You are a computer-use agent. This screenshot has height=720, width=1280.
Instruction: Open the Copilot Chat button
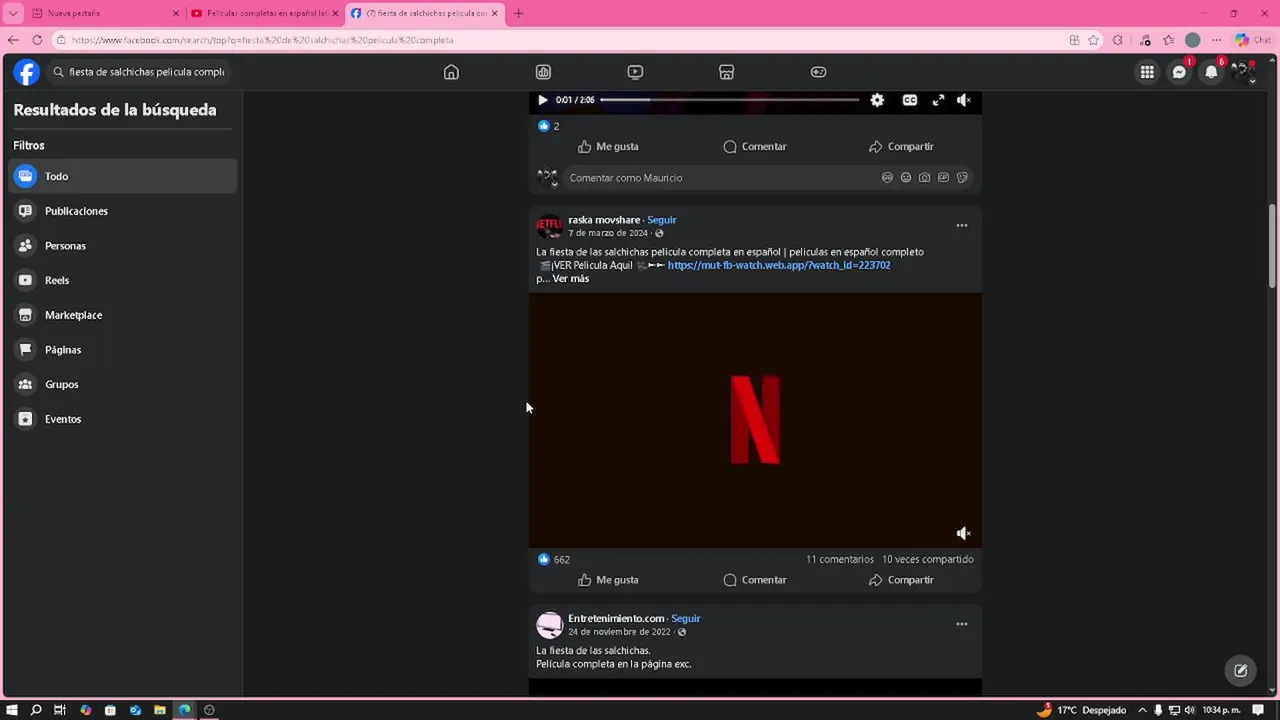click(x=1251, y=40)
